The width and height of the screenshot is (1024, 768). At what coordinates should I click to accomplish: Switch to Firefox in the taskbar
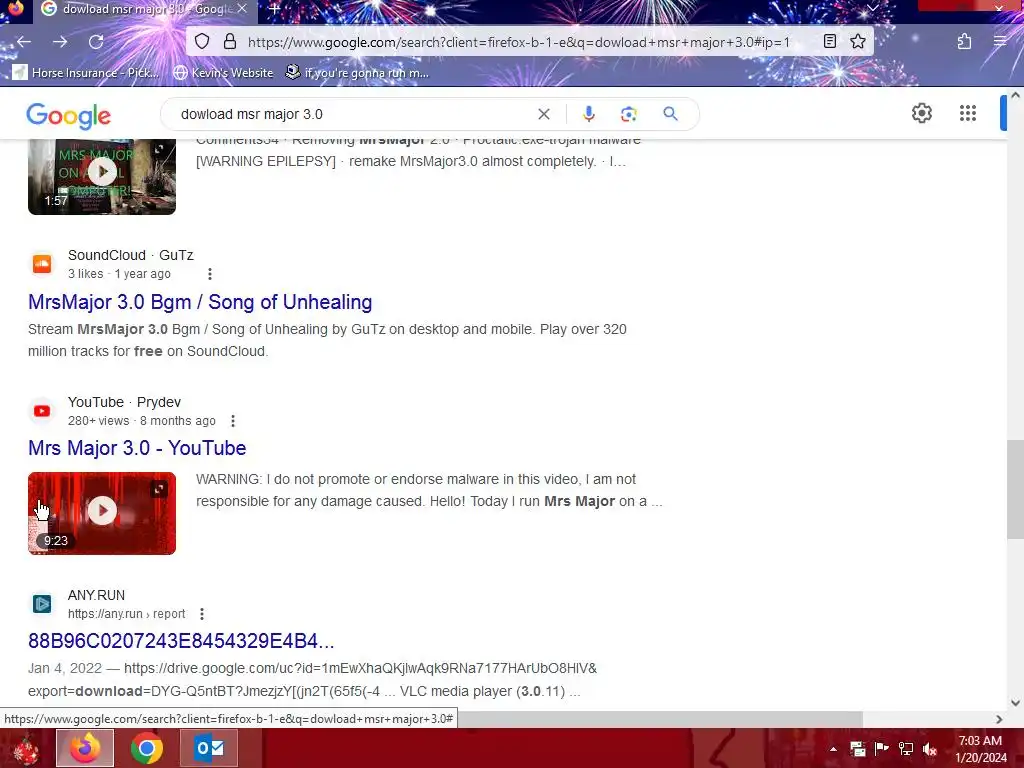[85, 748]
